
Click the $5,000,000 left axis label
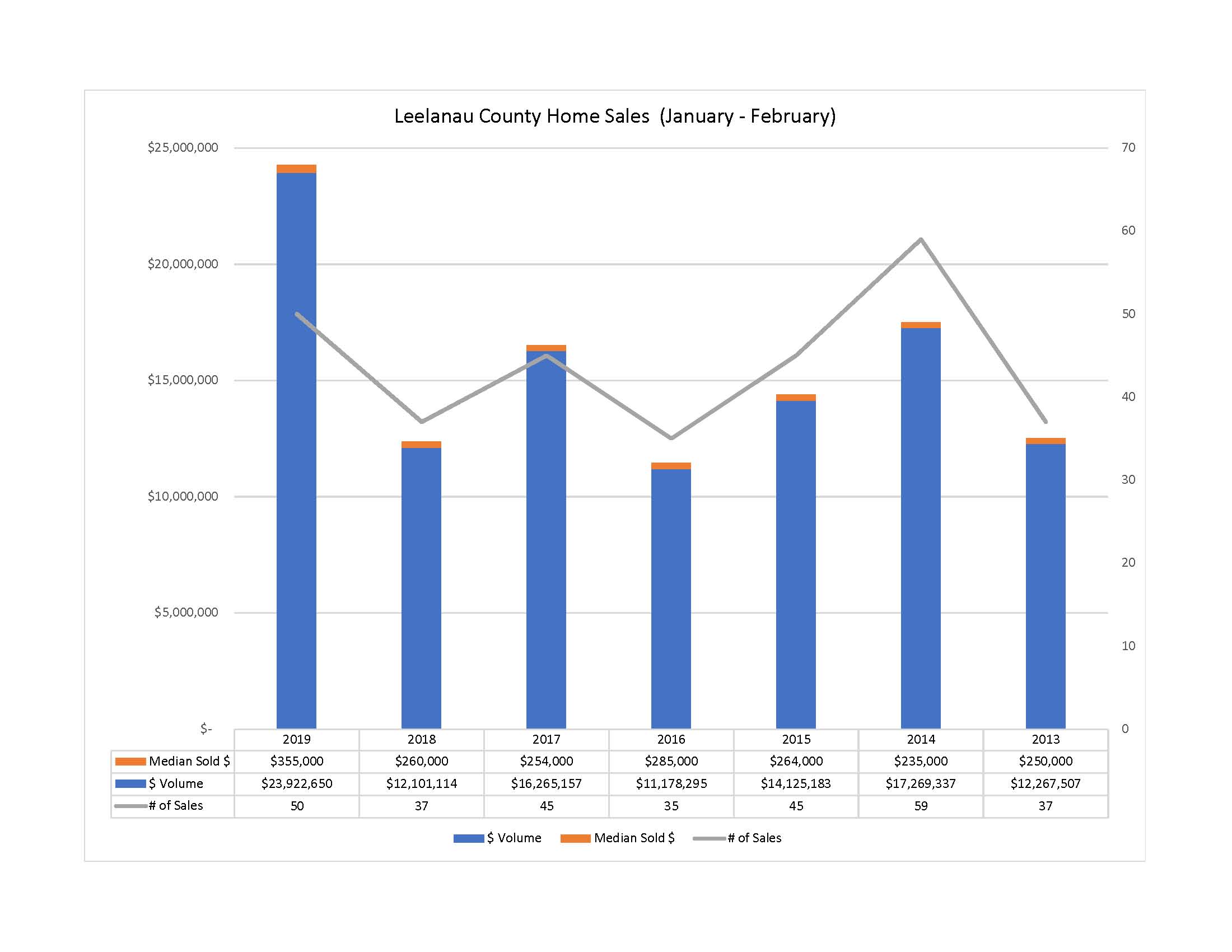[186, 613]
